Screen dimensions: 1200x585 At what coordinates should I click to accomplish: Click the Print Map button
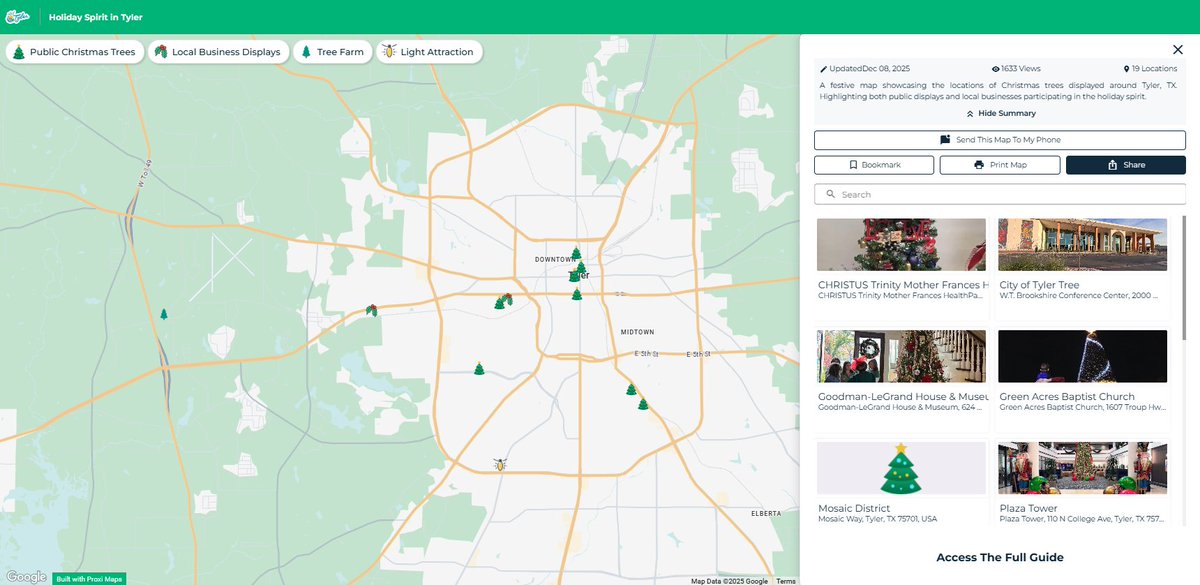point(1000,165)
